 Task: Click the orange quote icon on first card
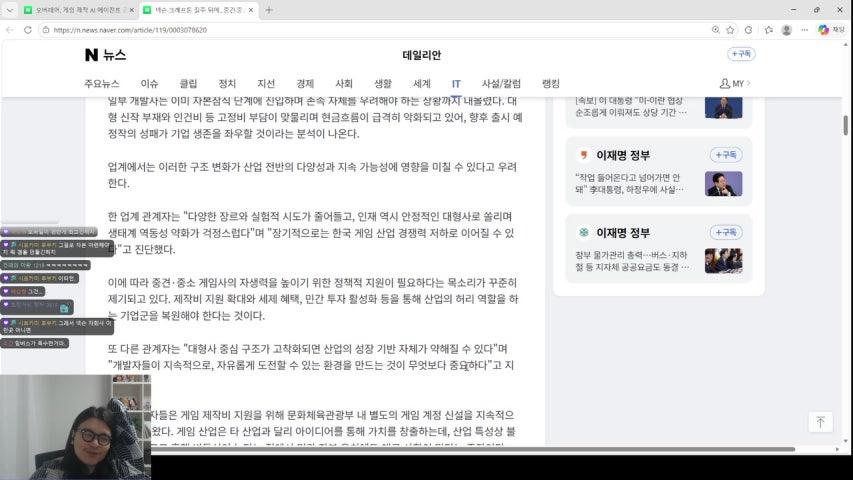[584, 155]
